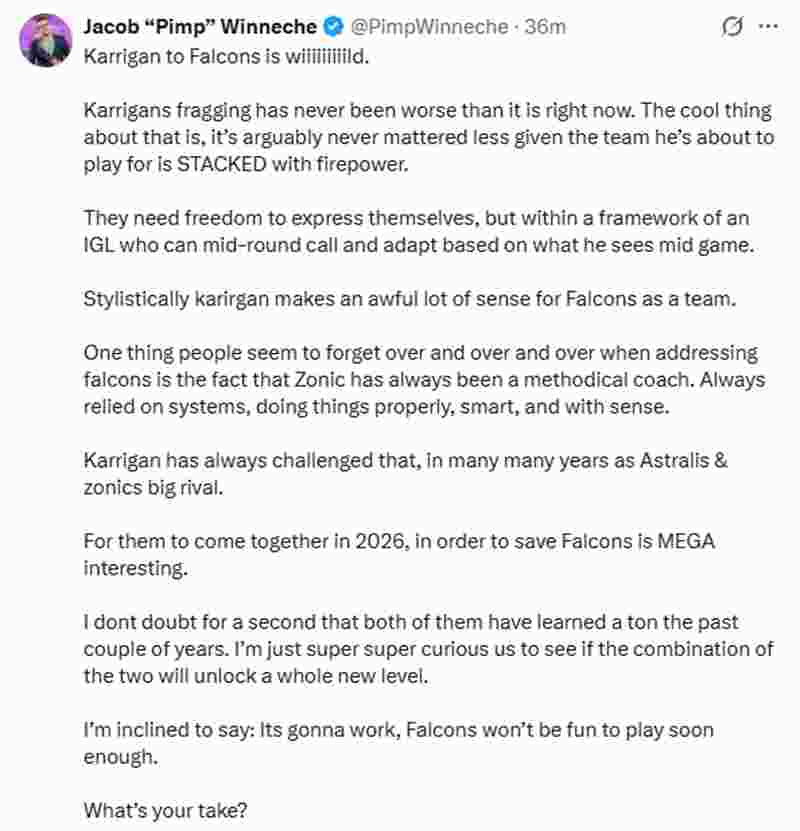Click the "What's your take?" closing line

coord(165,812)
